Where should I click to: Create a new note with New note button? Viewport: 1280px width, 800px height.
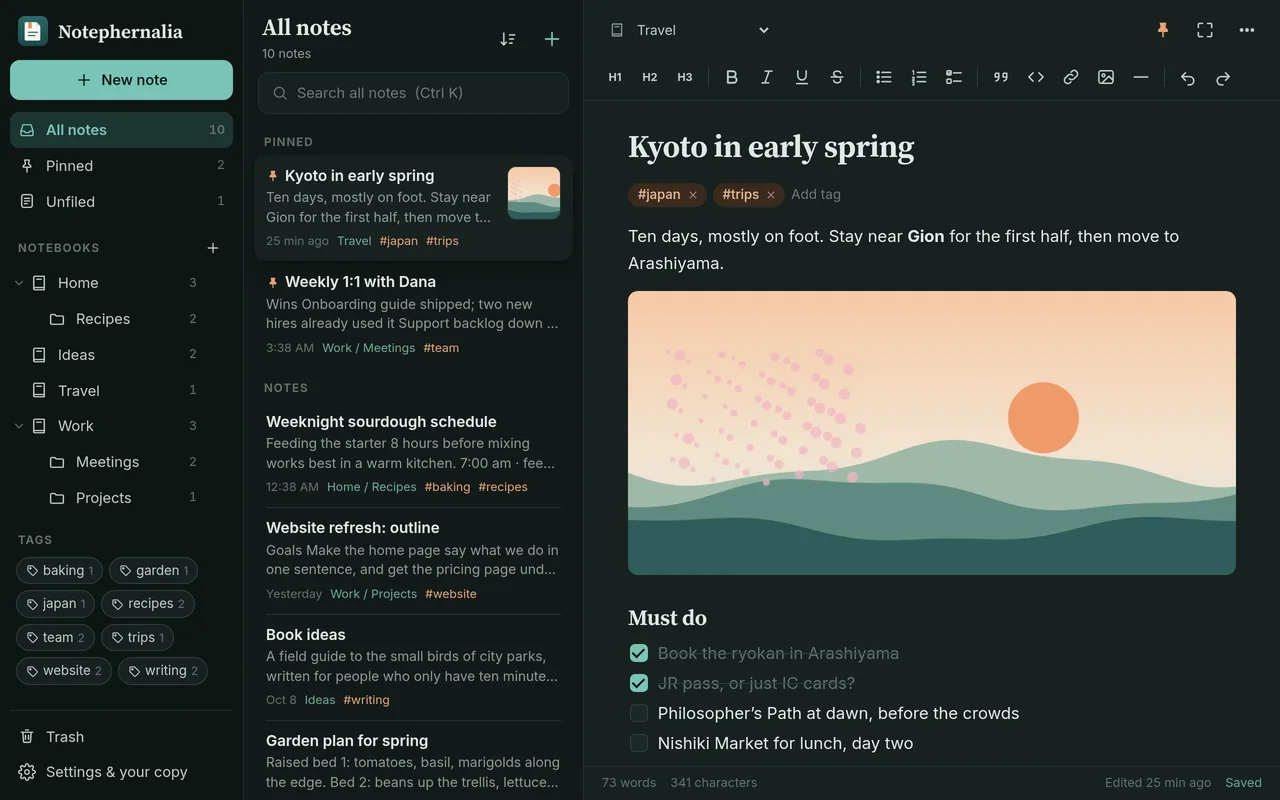(x=121, y=80)
